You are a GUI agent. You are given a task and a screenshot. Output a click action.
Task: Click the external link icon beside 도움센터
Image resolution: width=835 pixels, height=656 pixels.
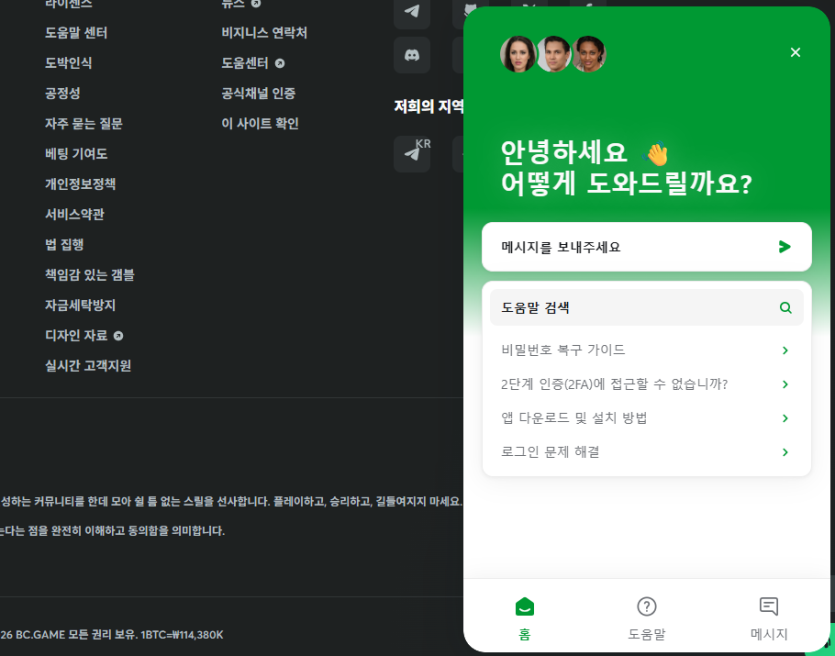tap(280, 63)
